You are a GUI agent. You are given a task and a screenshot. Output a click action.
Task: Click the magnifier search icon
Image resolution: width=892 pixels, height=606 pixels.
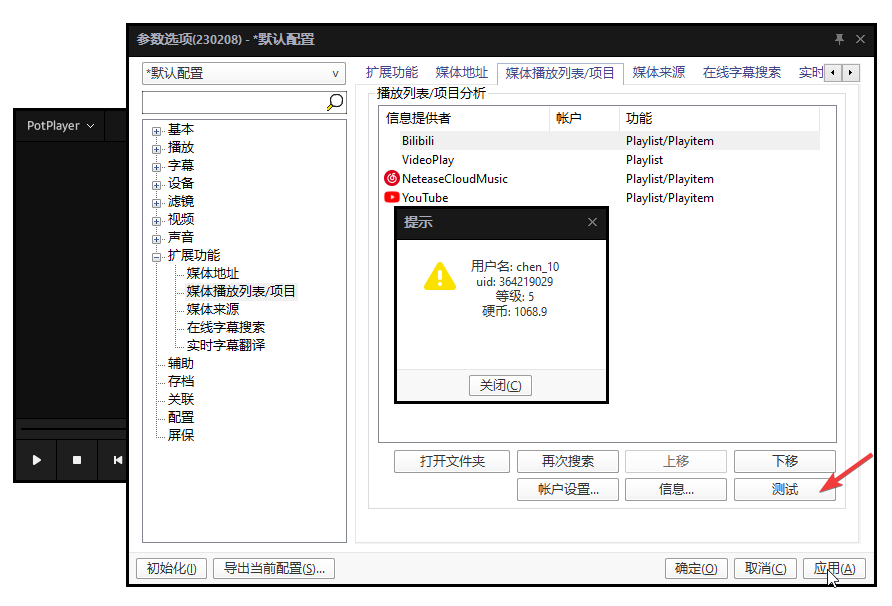click(334, 102)
